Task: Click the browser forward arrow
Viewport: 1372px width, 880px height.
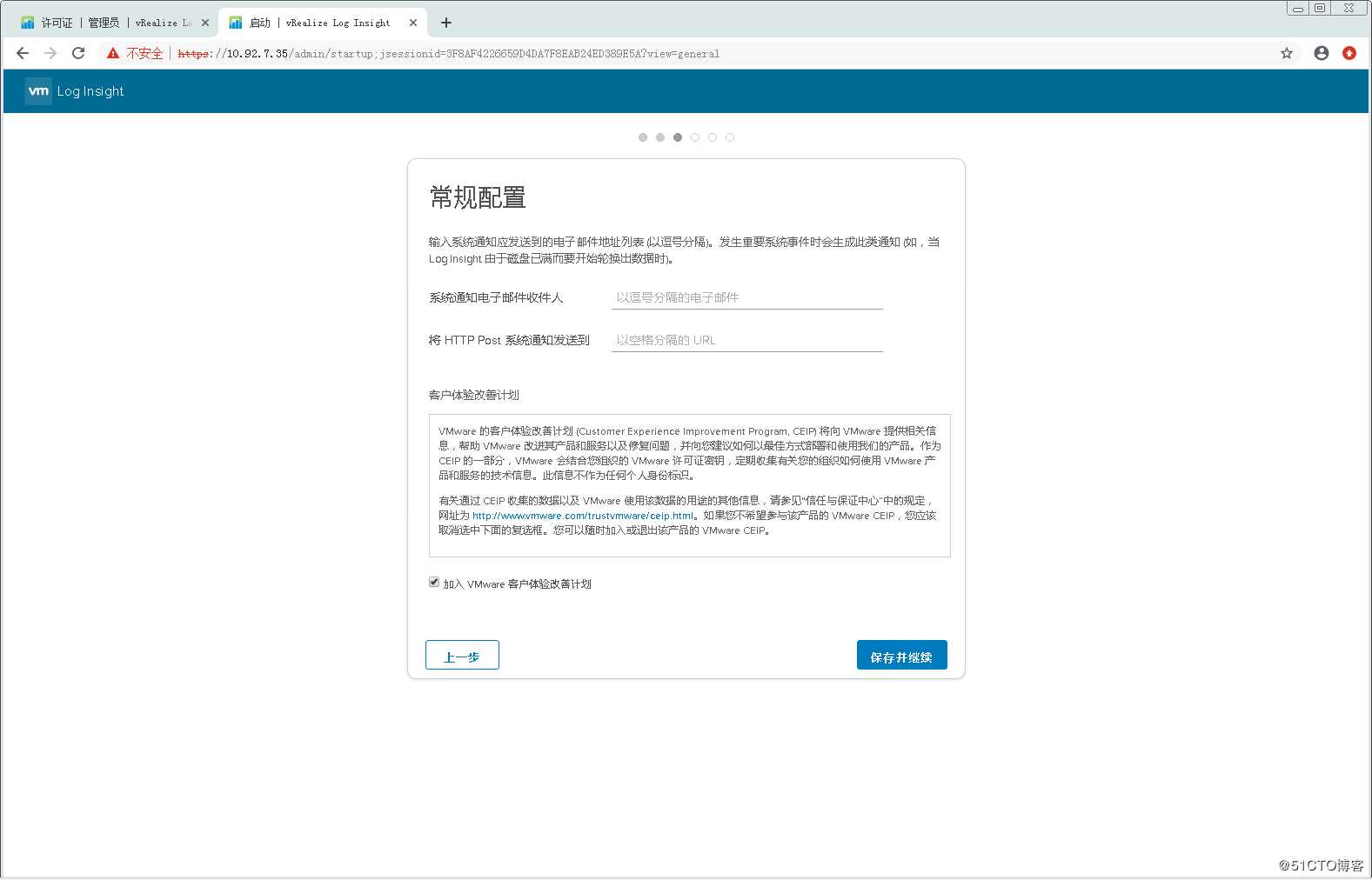Action: (50, 53)
